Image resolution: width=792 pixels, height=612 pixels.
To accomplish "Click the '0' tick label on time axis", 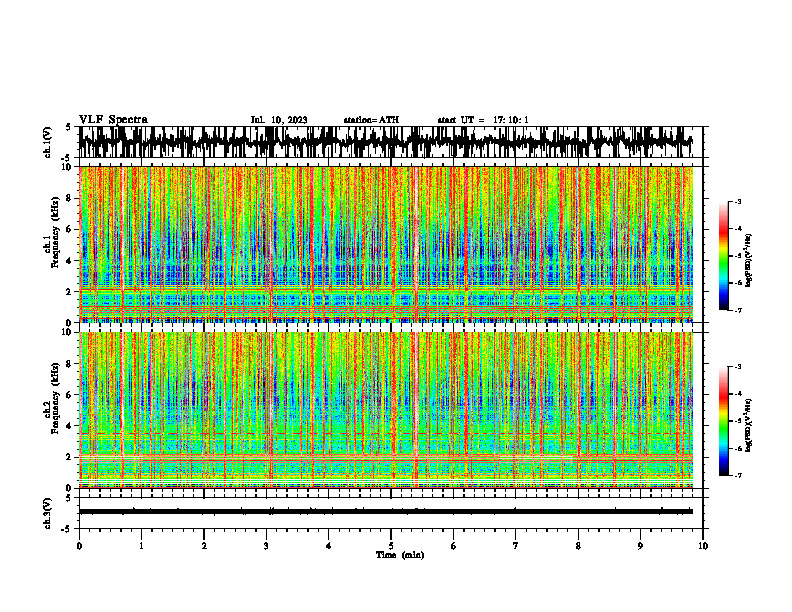I will (79, 546).
